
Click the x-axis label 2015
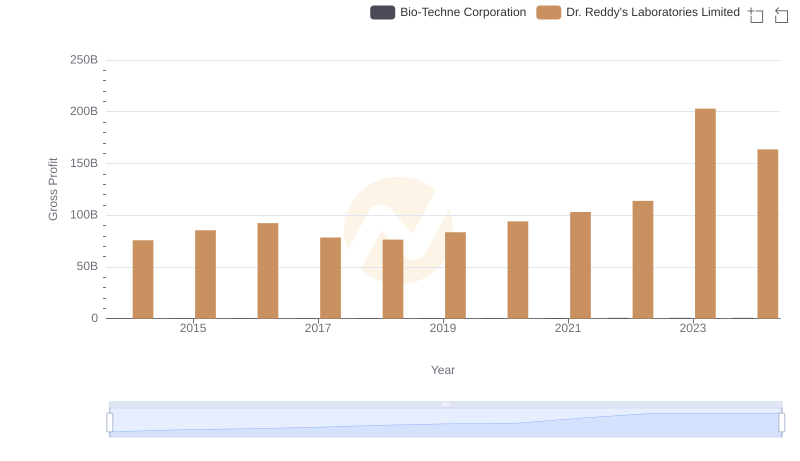click(x=193, y=328)
